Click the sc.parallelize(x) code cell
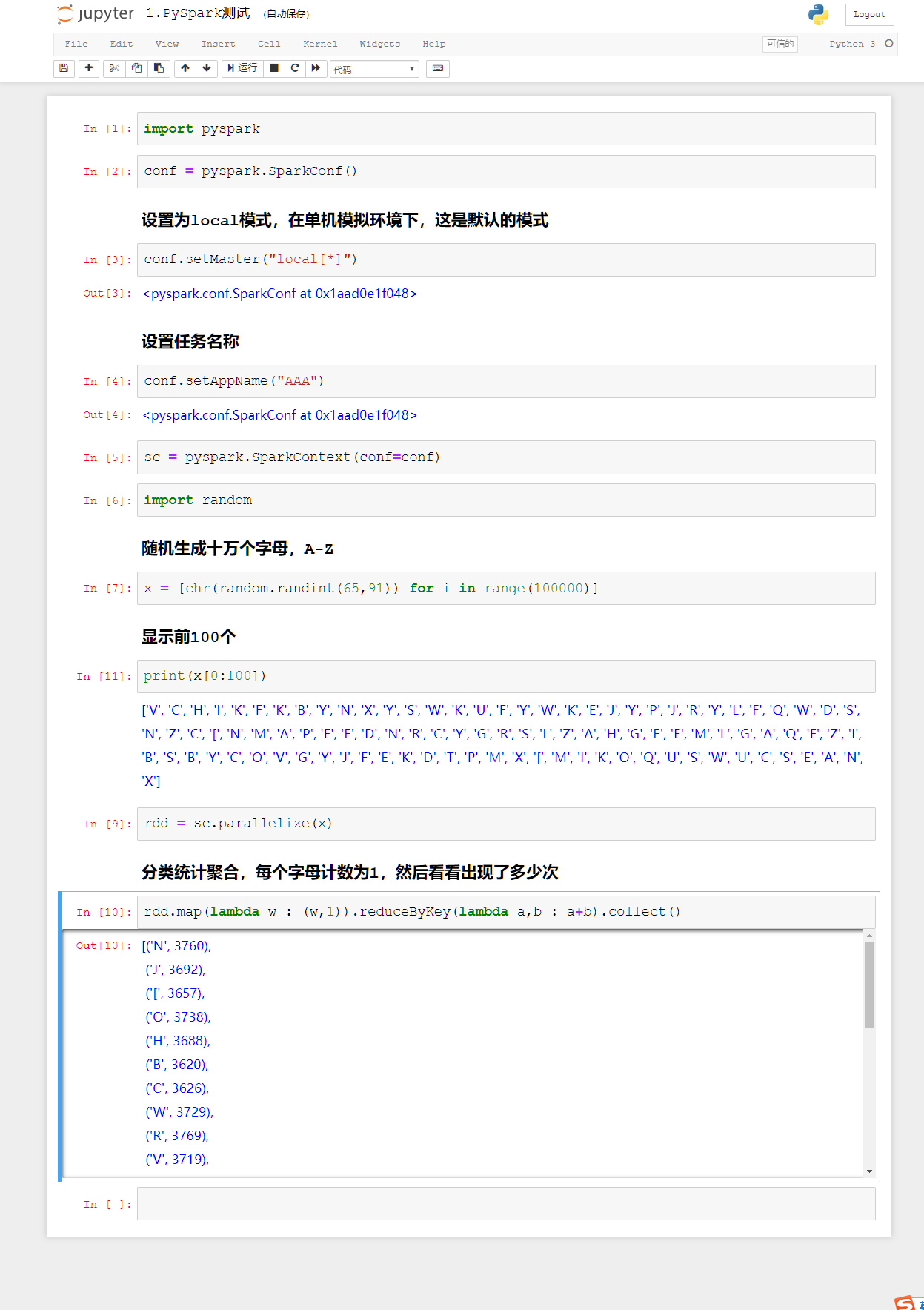Screen dimensions: 924x1310 coord(506,824)
